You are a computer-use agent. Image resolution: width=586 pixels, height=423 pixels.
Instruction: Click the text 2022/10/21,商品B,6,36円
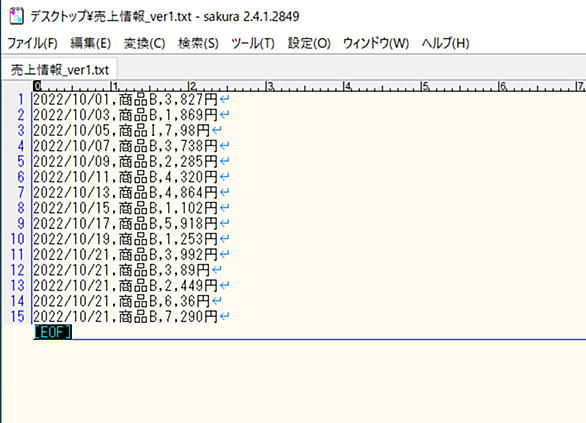[121, 301]
